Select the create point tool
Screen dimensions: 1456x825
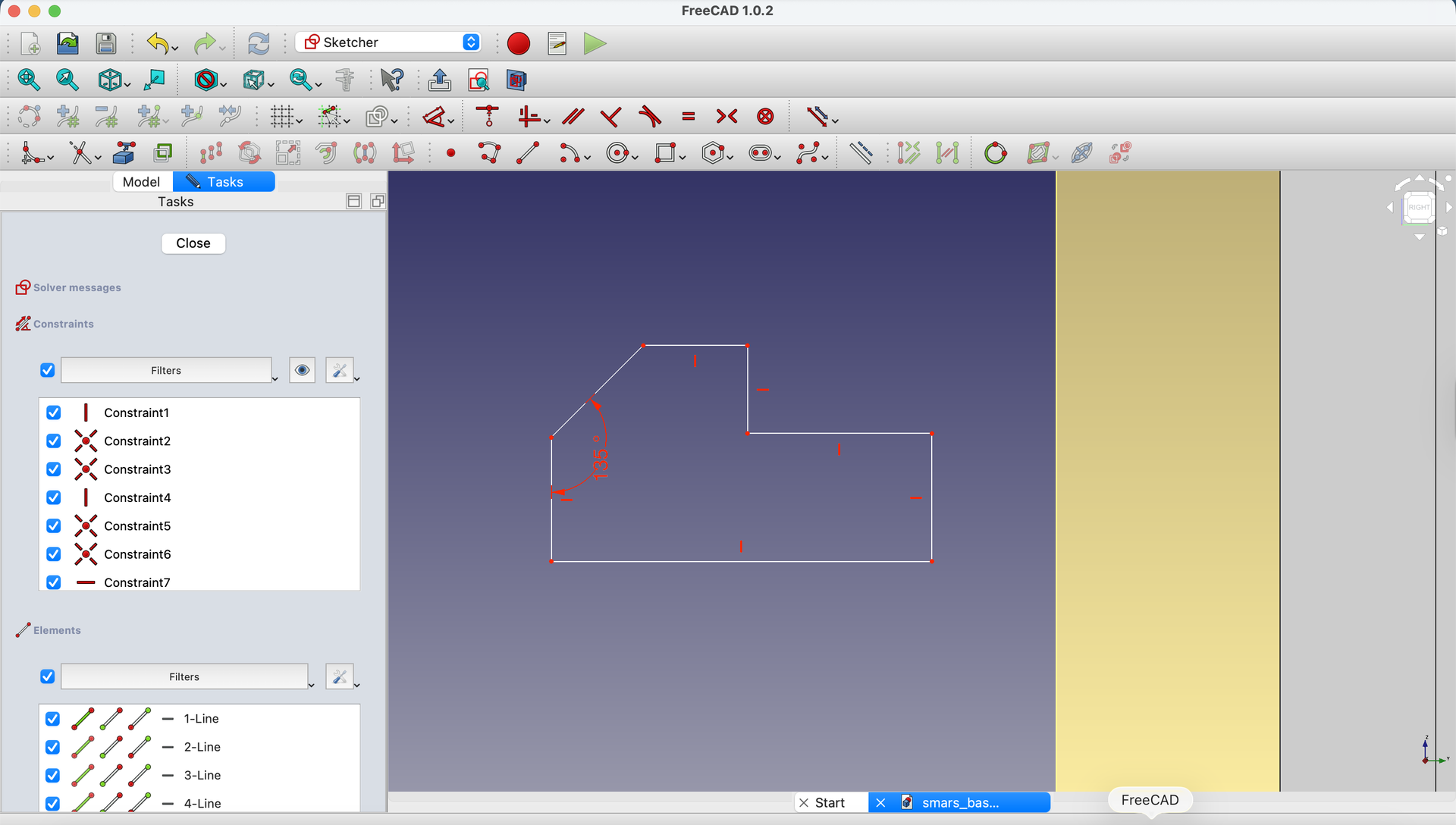pyautogui.click(x=451, y=153)
